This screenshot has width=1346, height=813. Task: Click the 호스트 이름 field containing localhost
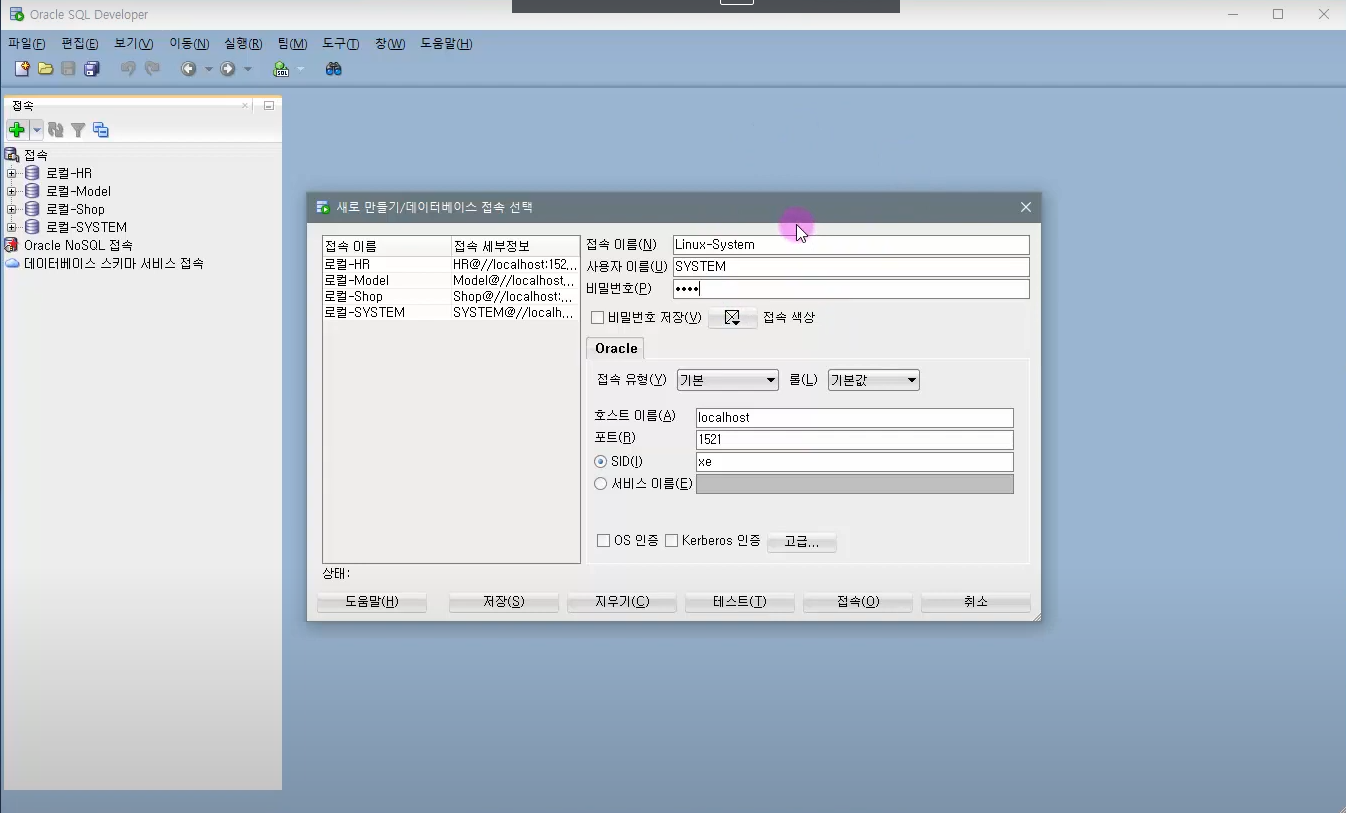(855, 418)
